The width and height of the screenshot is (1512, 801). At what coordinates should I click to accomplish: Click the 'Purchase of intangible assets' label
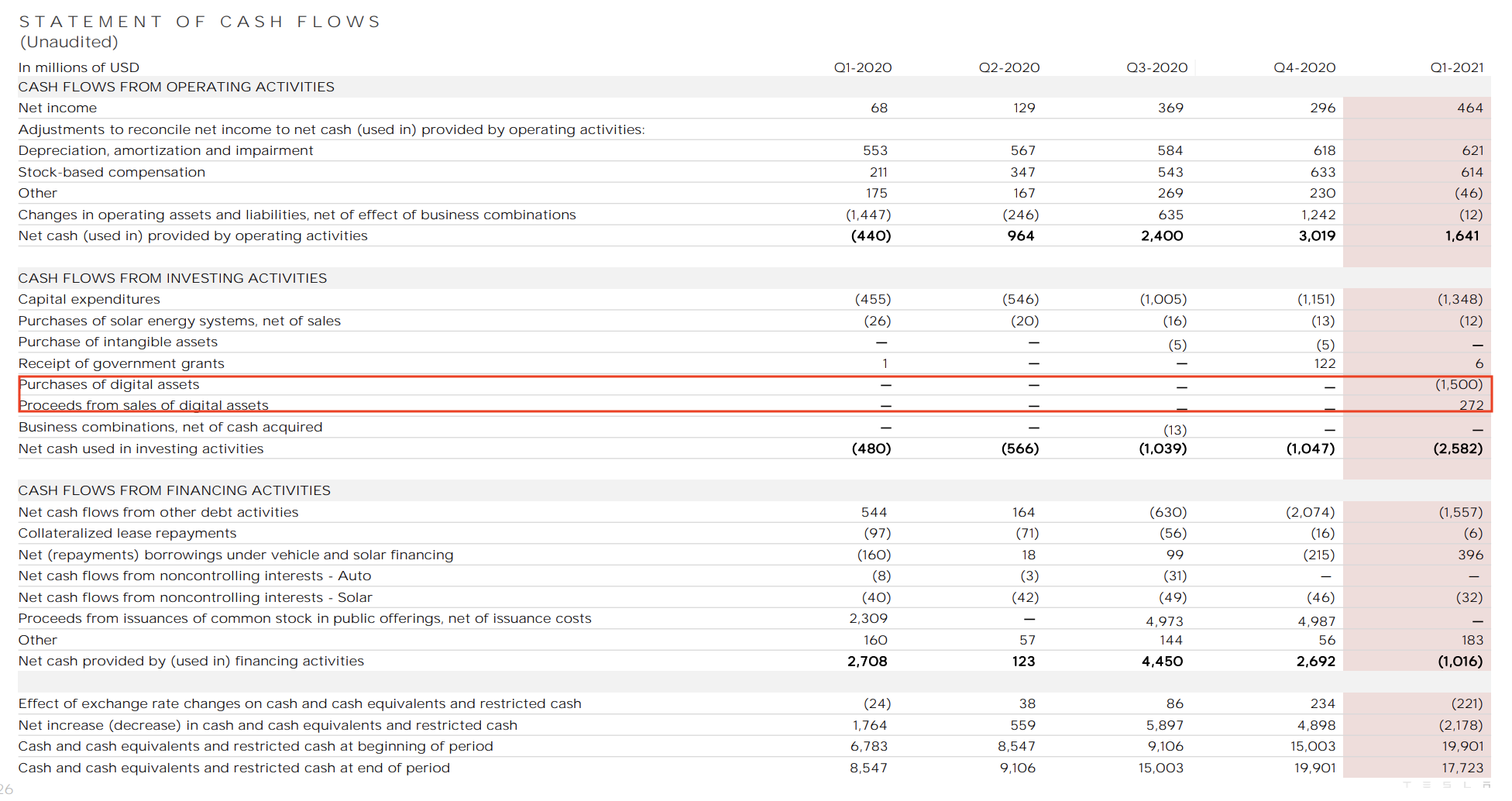[x=118, y=342]
